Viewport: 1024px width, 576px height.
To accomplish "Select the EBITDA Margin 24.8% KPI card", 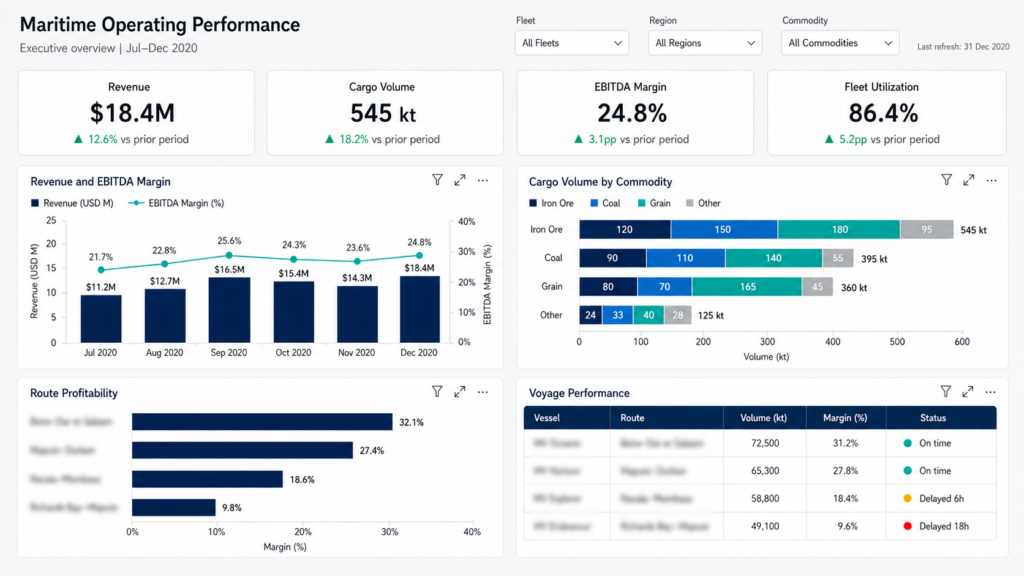I will (x=635, y=113).
